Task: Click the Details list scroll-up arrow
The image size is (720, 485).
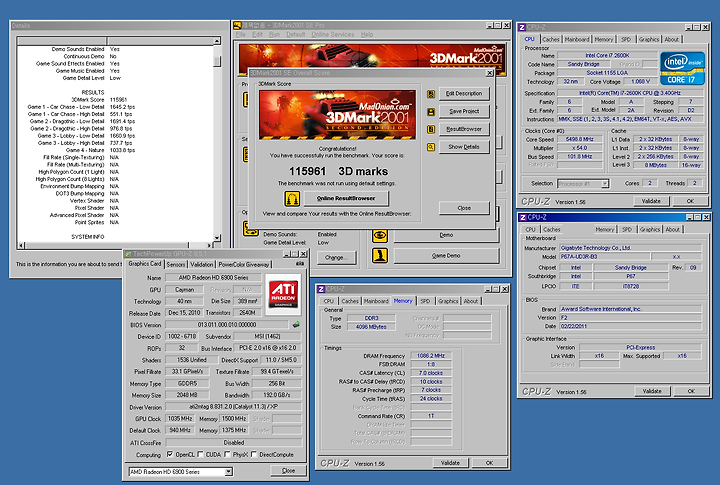Action: 217,41
